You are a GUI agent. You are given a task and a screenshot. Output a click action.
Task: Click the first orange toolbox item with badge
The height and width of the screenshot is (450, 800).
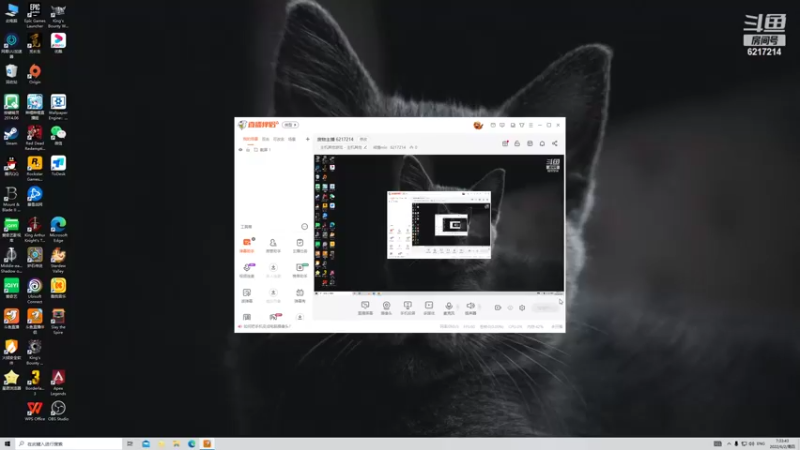(247, 245)
